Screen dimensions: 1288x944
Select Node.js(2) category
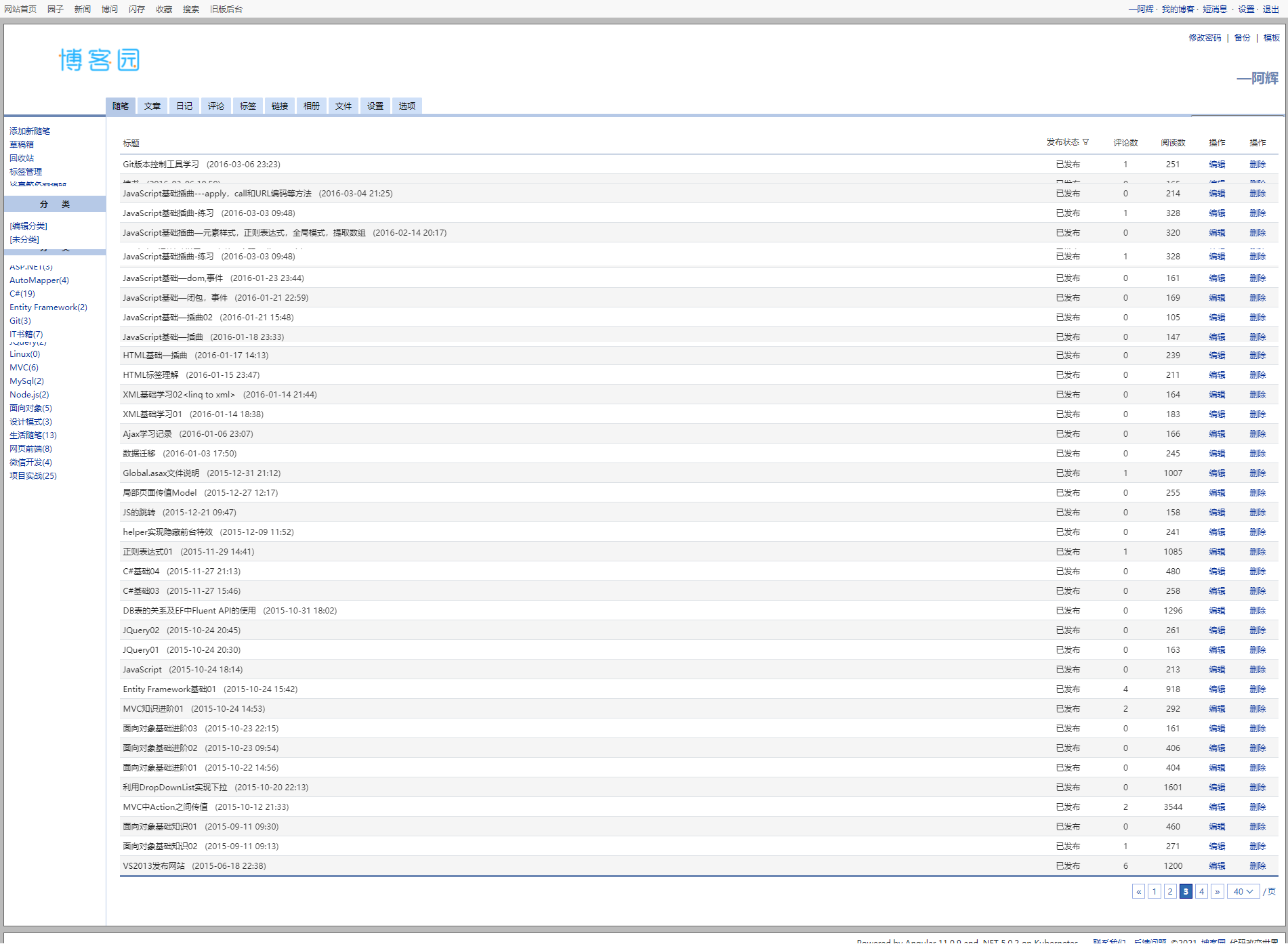(x=29, y=394)
